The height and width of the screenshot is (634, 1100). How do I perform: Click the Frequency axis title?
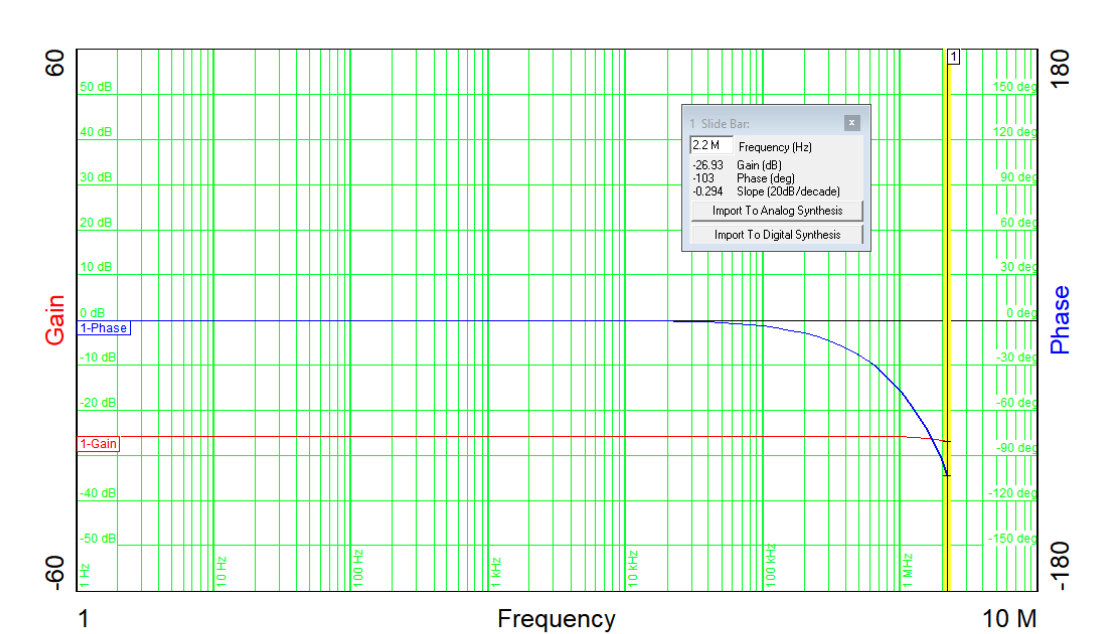[556, 618]
